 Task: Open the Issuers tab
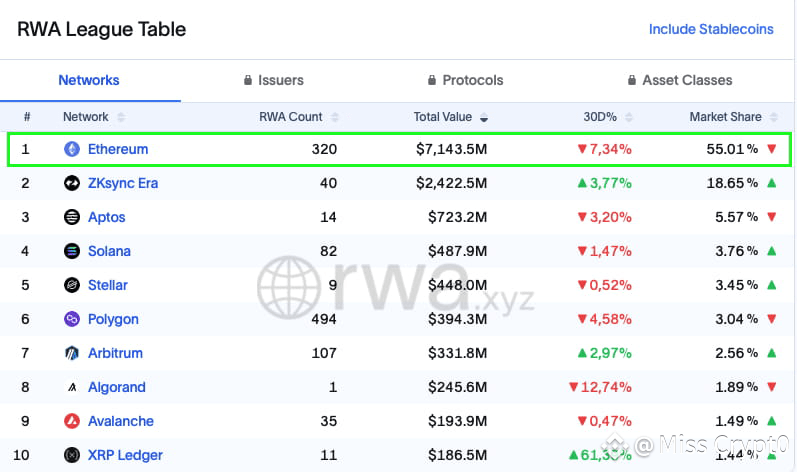(281, 80)
